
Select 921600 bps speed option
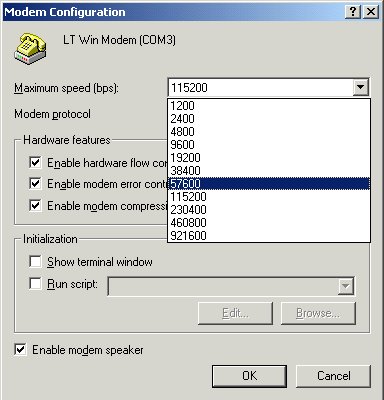(x=269, y=236)
